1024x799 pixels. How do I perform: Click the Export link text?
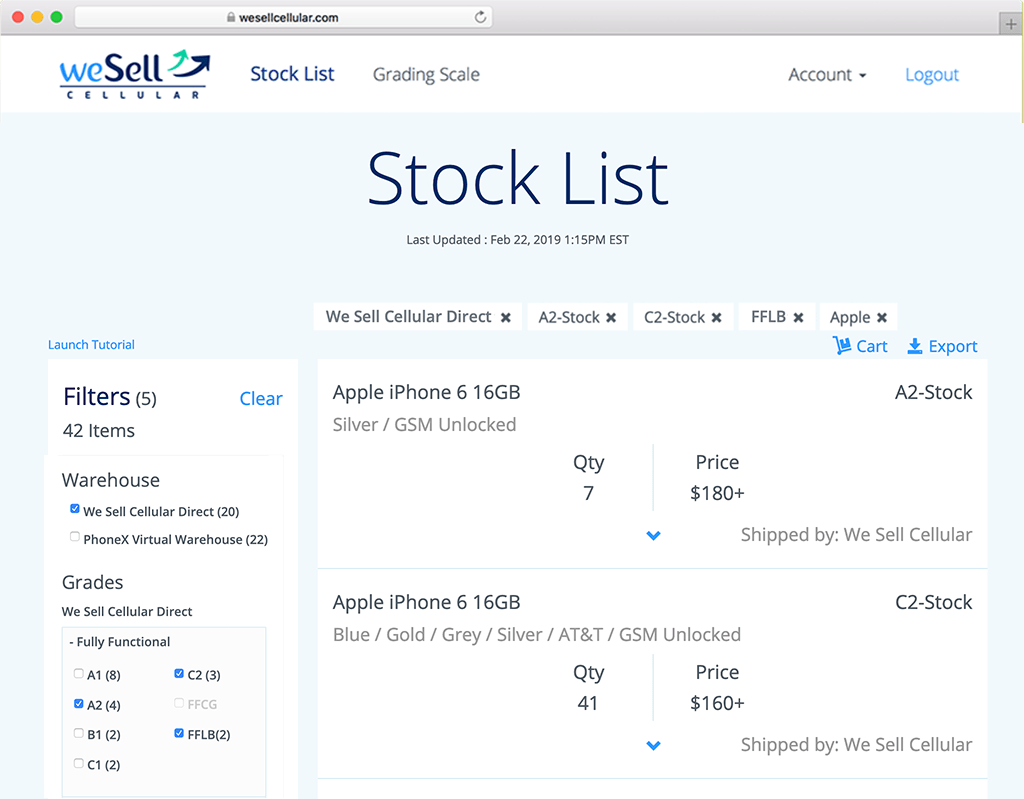pos(953,346)
